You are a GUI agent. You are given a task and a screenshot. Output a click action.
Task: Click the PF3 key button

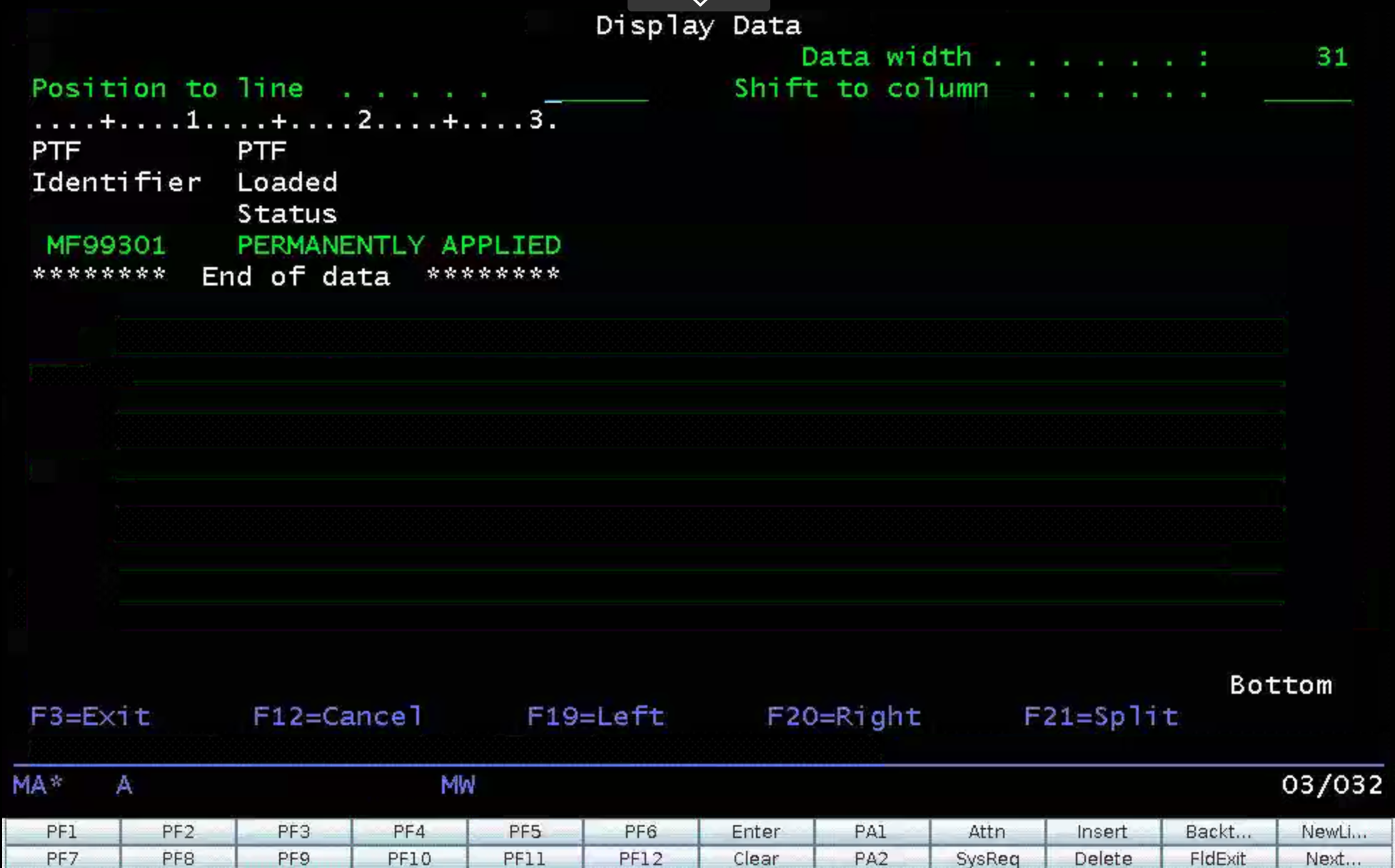click(x=293, y=832)
